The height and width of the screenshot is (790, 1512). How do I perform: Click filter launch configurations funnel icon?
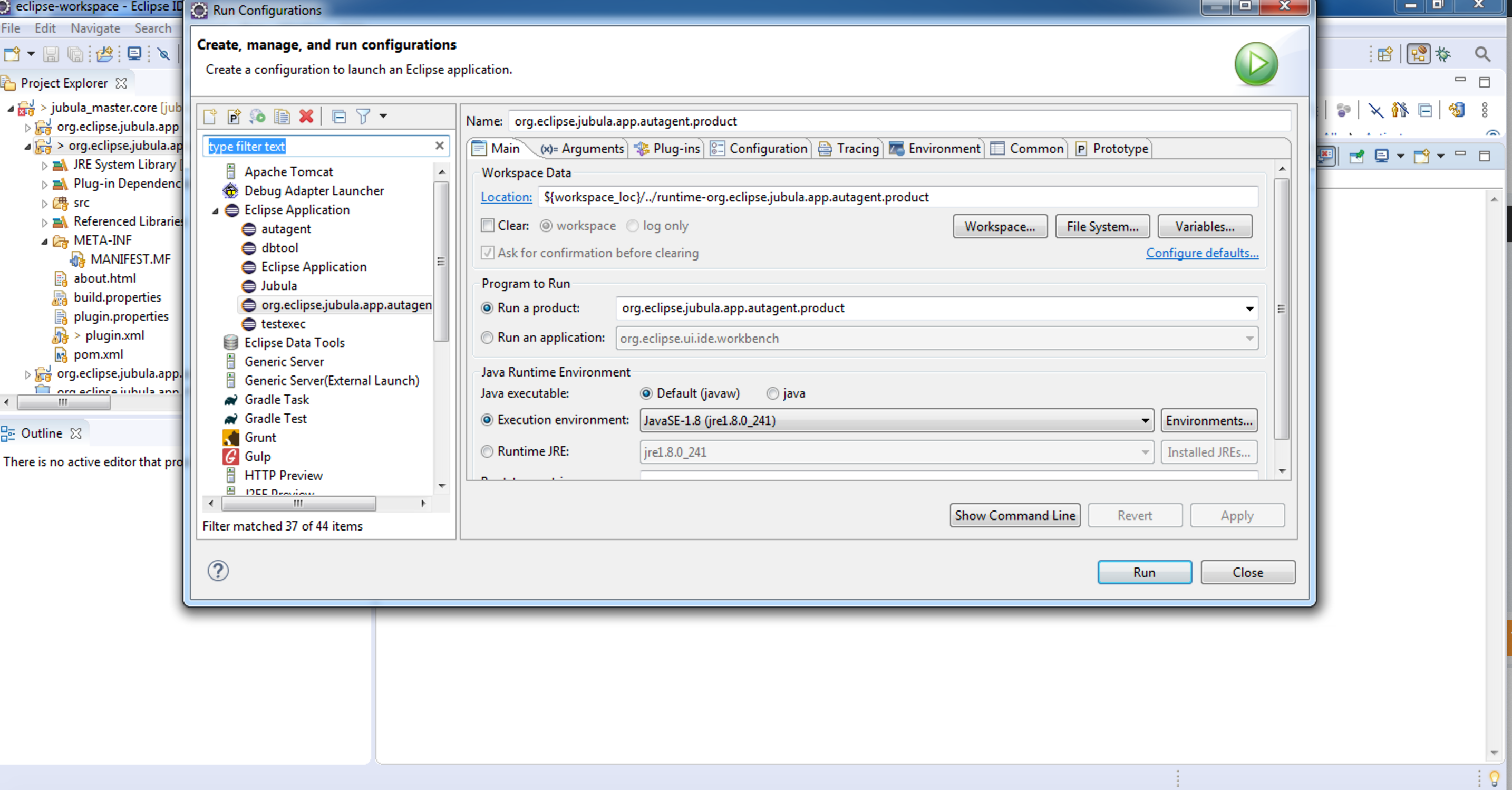pos(363,117)
